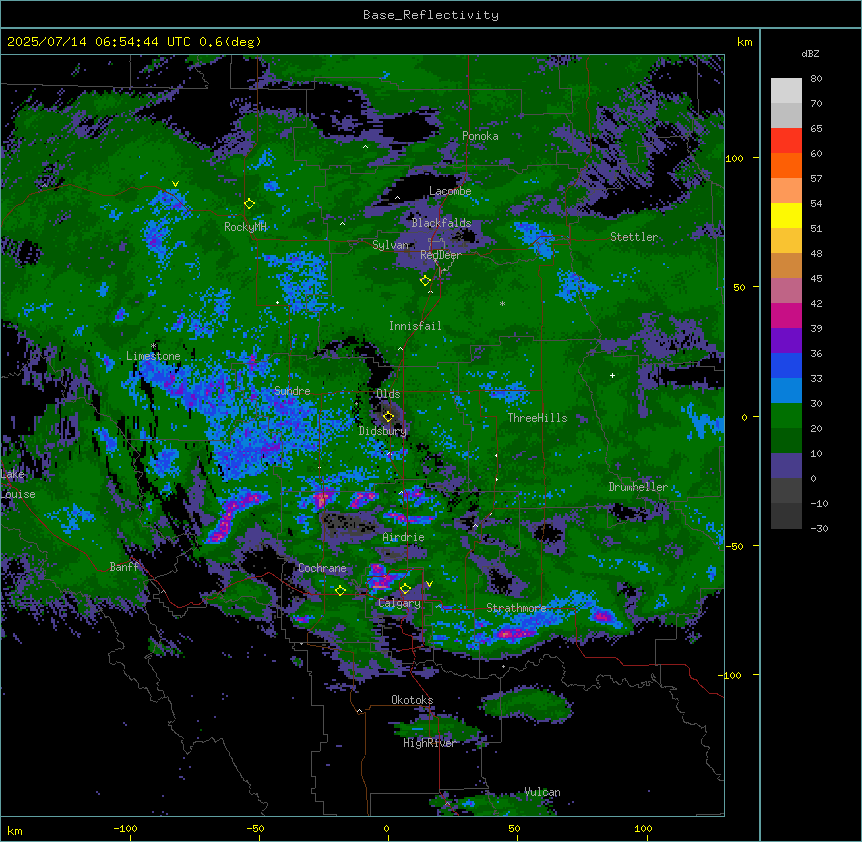Click the Didsbury label

(383, 431)
